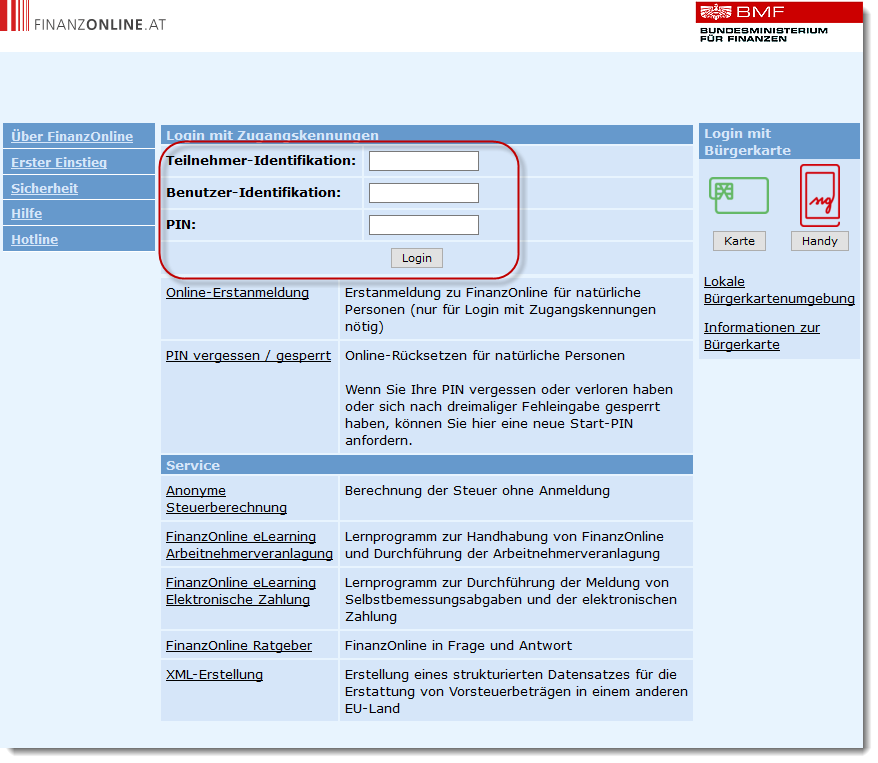Focus the Benutzer-Identifikation input field
The image size is (878, 763).
tap(423, 193)
